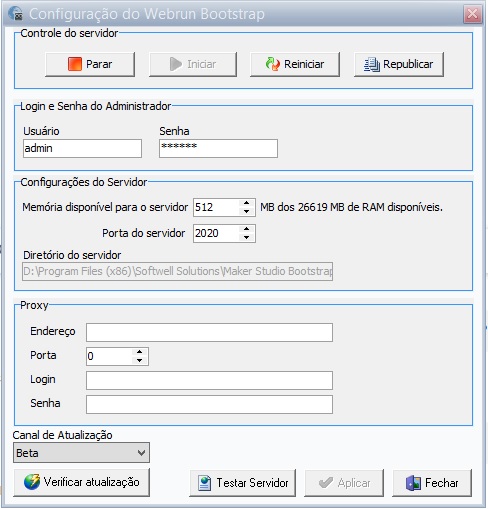Click the gray play icon on Iniciar

(x=176, y=64)
